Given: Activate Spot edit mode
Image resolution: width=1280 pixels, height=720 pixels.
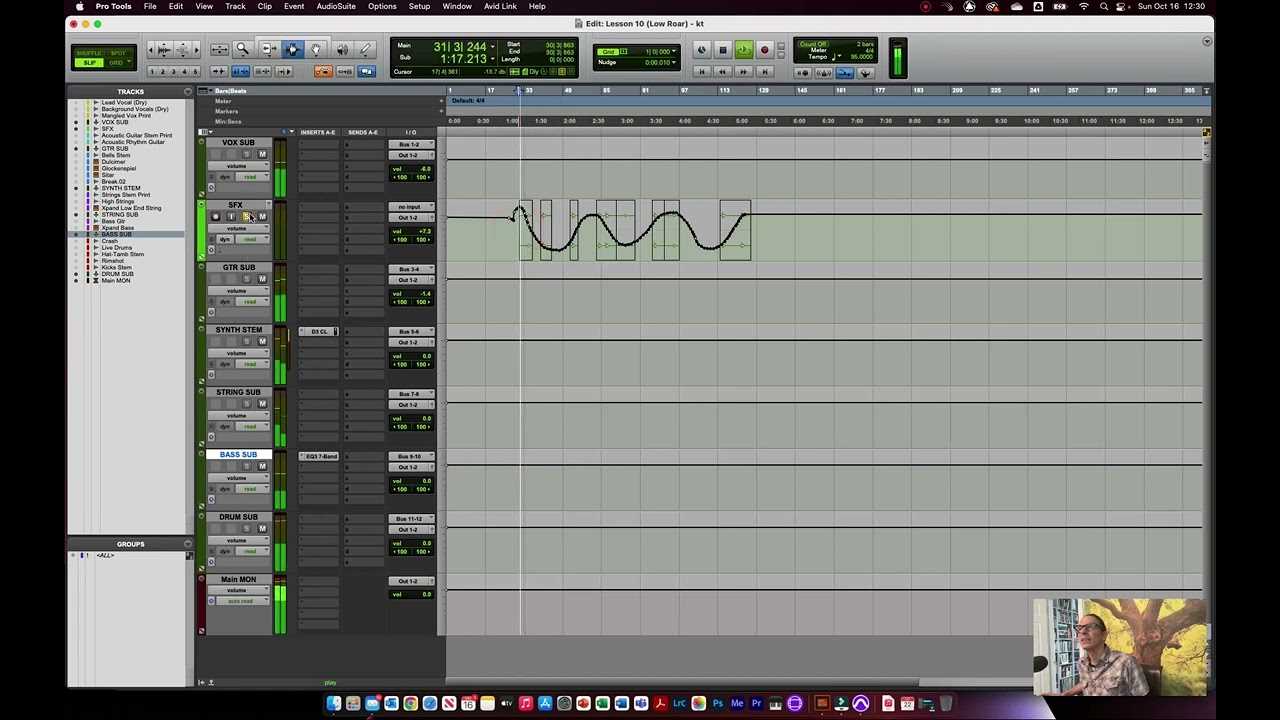Looking at the screenshot, I should pos(118,52).
